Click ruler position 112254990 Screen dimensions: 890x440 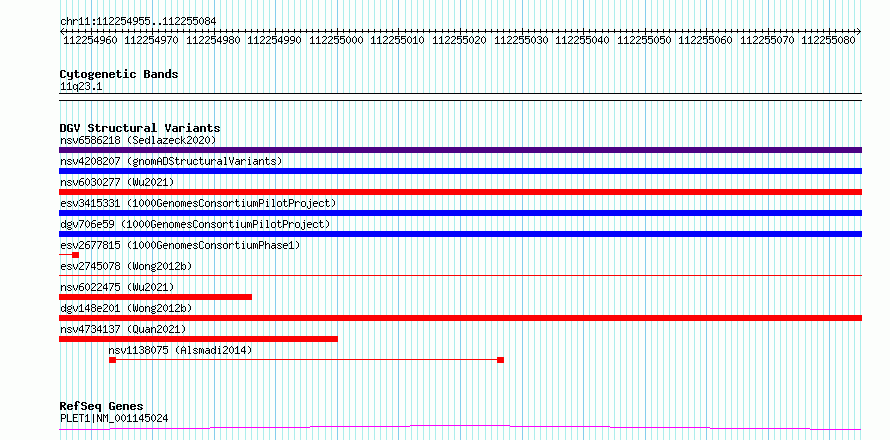275,40
